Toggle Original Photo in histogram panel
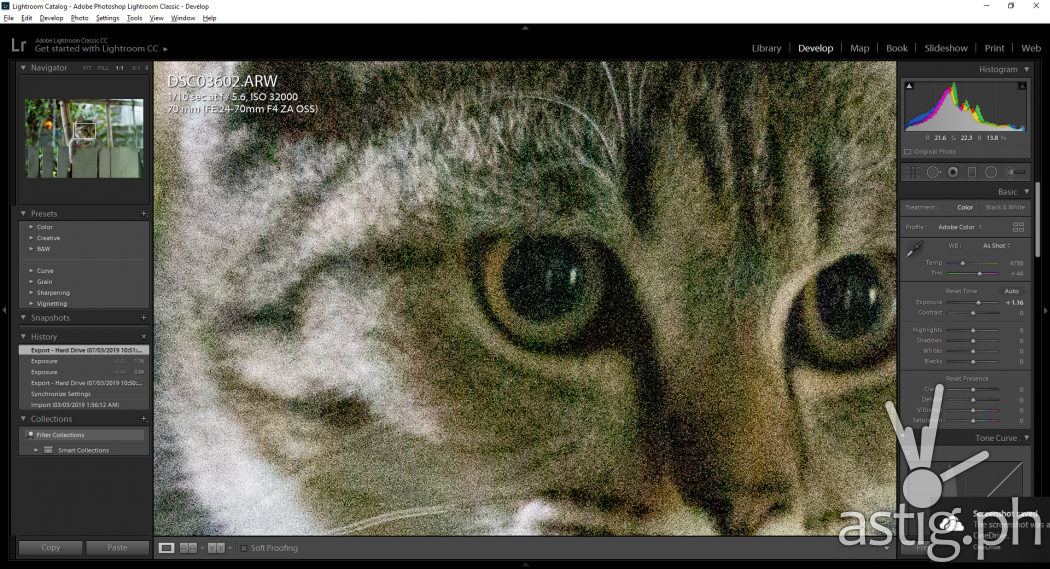Screen dimensions: 1050x569 pos(907,151)
